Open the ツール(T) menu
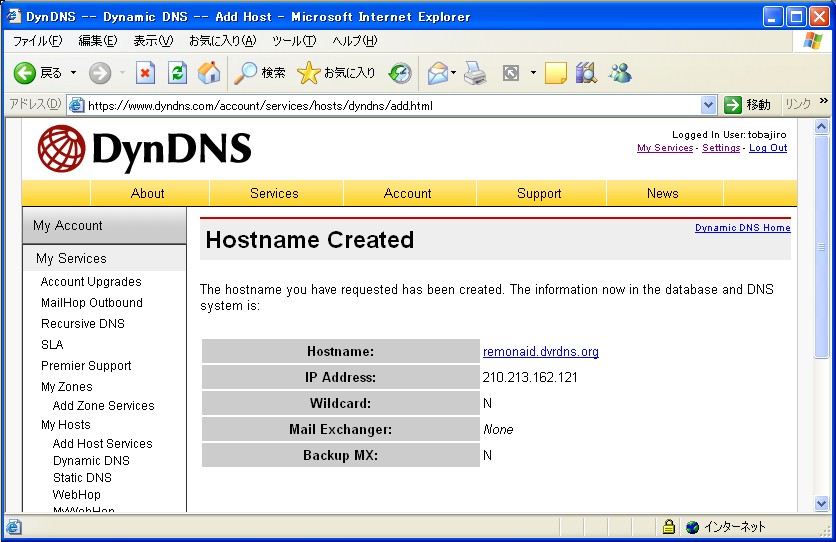 294,41
